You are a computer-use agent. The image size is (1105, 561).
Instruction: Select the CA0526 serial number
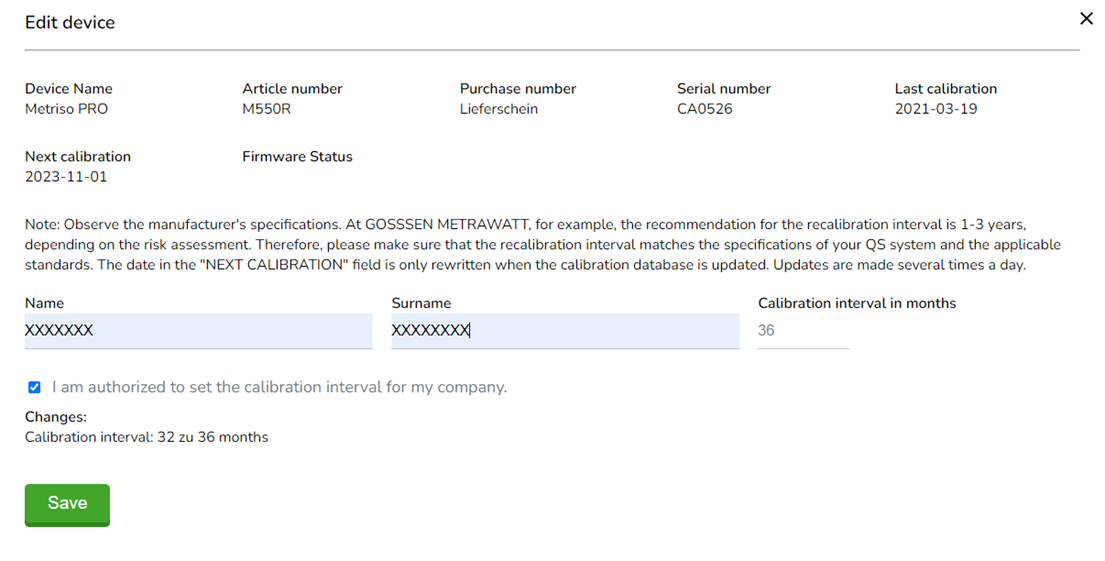pos(705,109)
